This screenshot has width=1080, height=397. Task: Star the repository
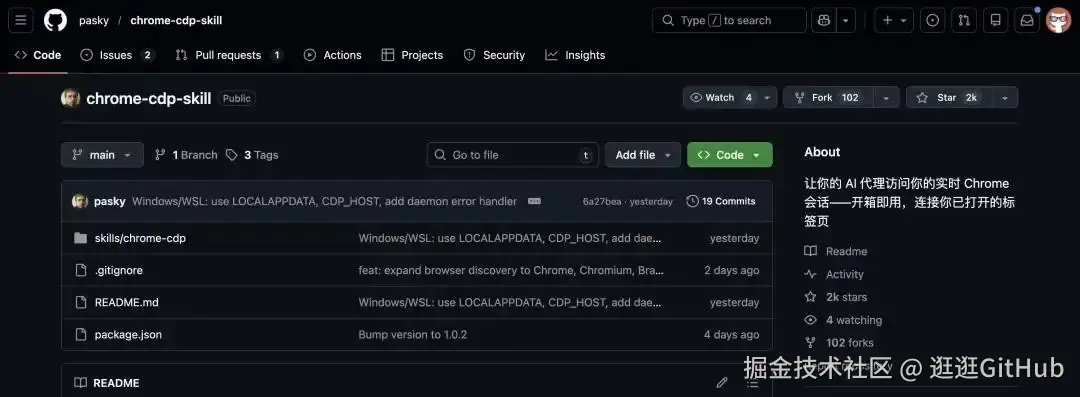(948, 98)
